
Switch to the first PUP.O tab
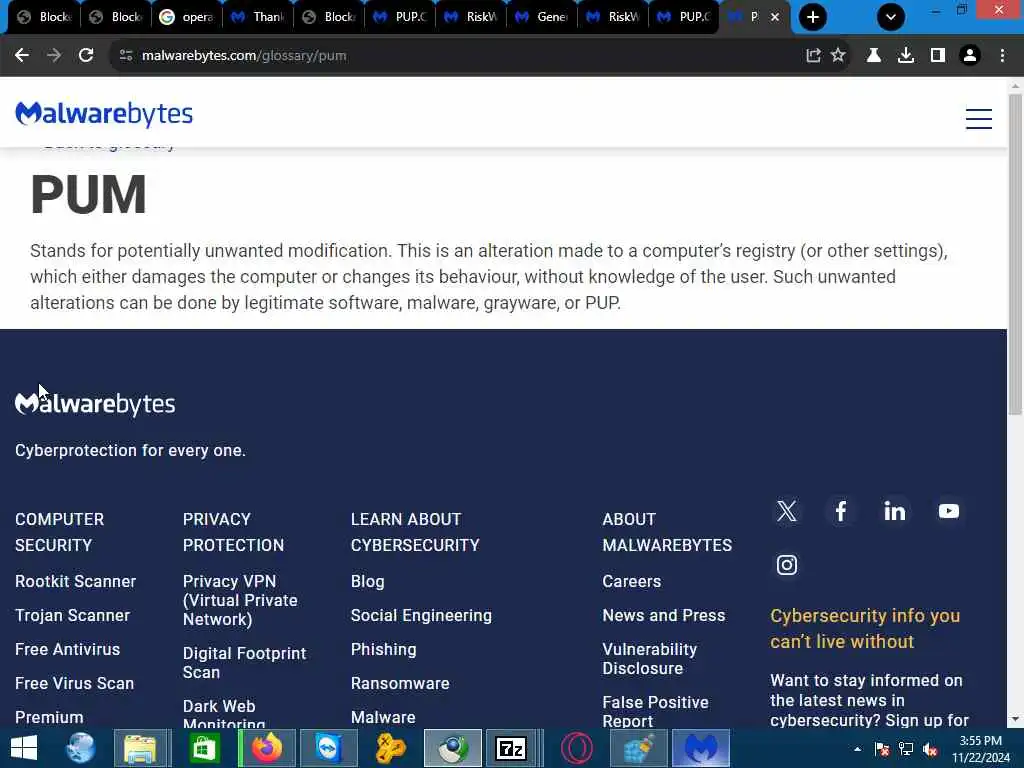[400, 17]
